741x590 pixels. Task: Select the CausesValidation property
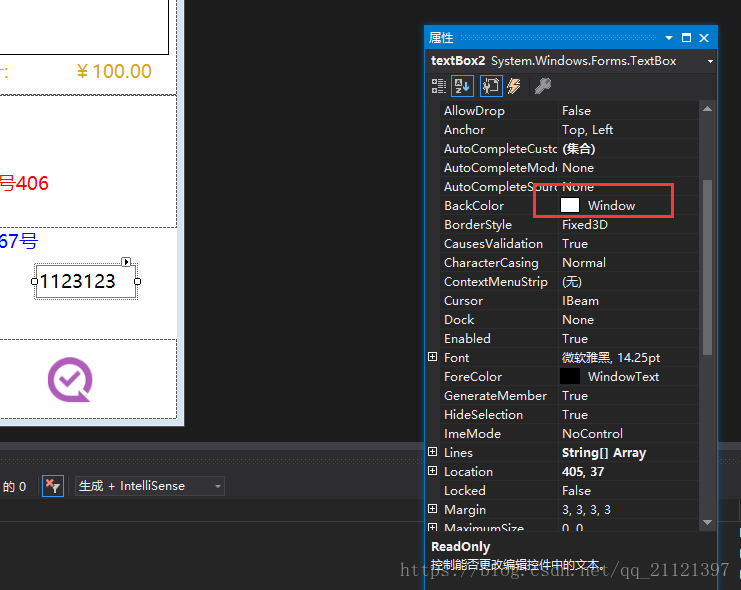click(493, 244)
